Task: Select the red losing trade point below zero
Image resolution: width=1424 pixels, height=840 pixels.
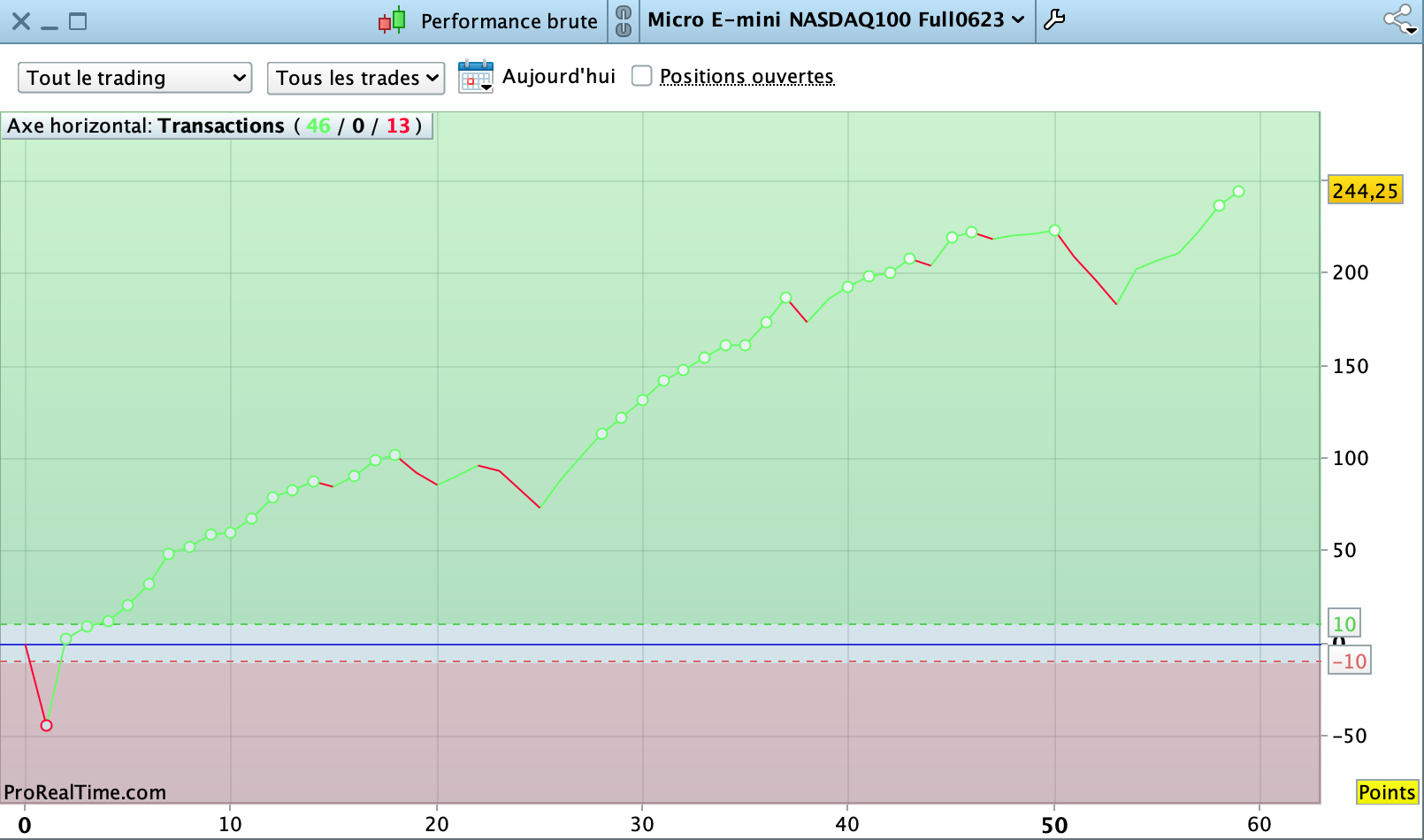Action: click(x=47, y=726)
